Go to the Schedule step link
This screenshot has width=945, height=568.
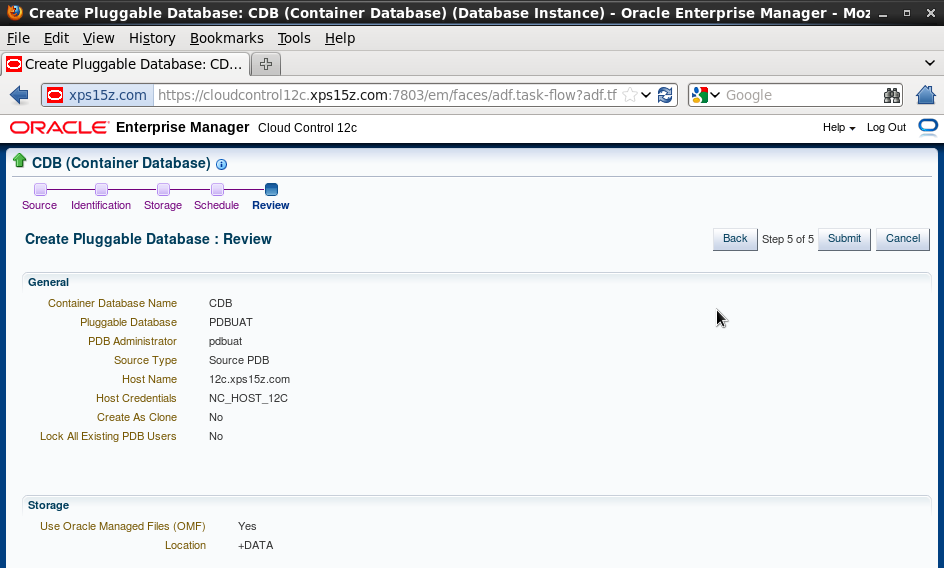point(216,205)
